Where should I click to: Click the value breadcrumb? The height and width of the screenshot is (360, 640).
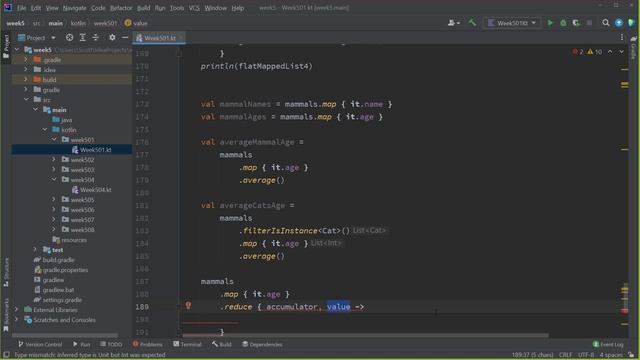tap(136, 23)
